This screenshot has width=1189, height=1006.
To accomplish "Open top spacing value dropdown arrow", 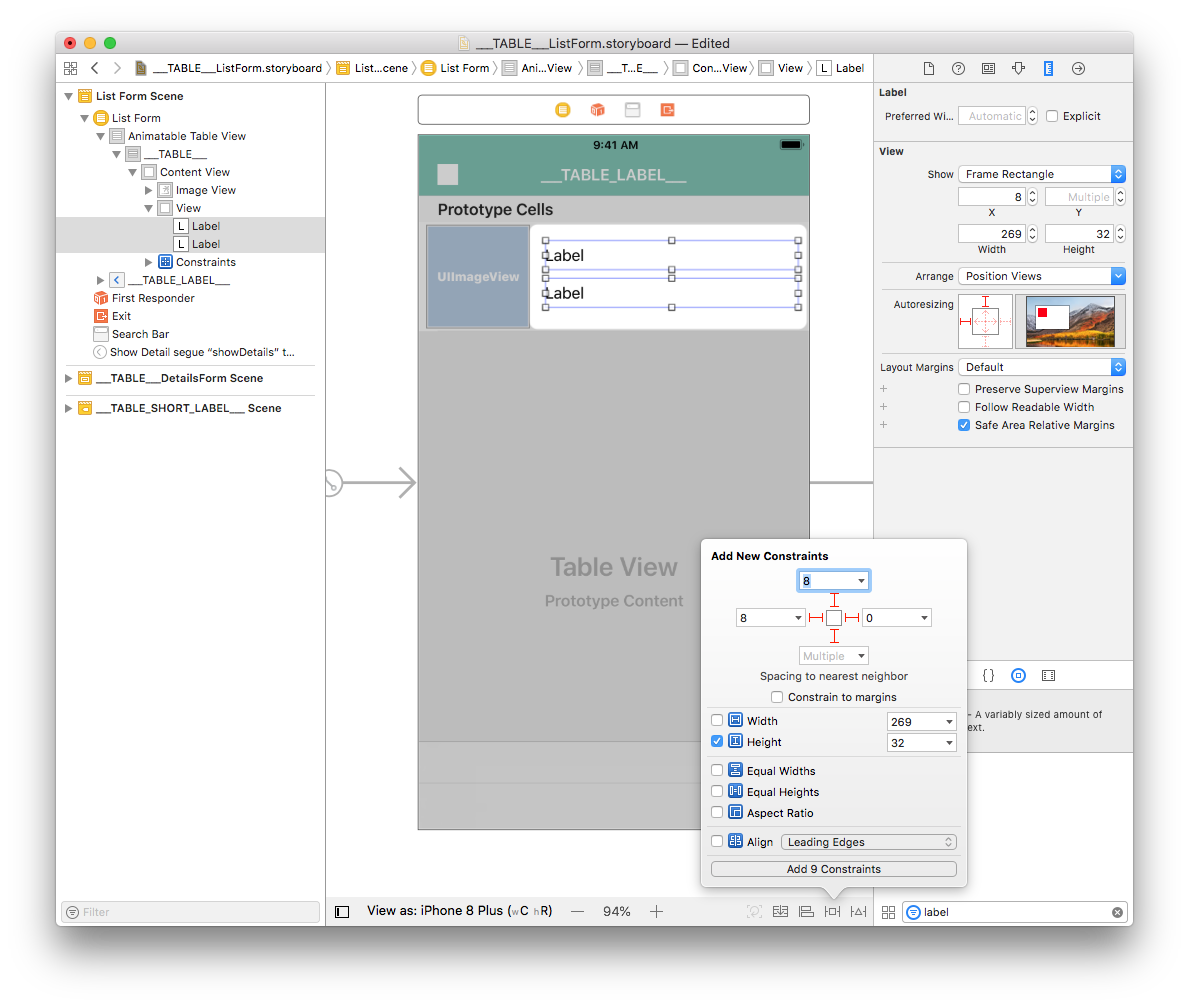I will click(x=861, y=581).
